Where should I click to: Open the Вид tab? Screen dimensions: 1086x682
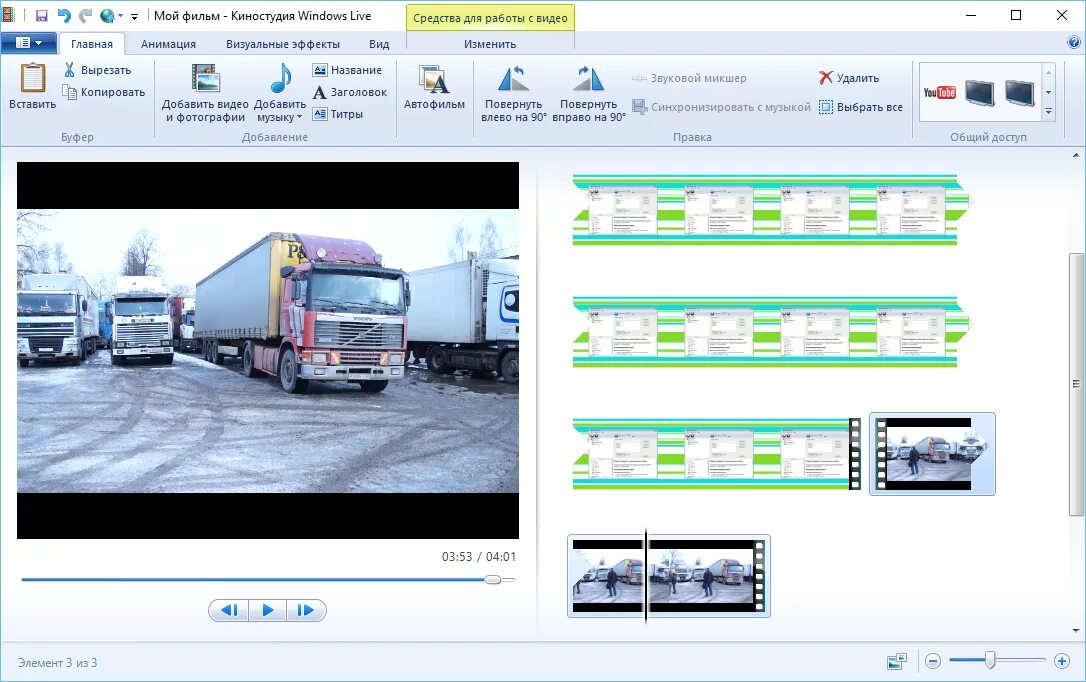[x=379, y=44]
